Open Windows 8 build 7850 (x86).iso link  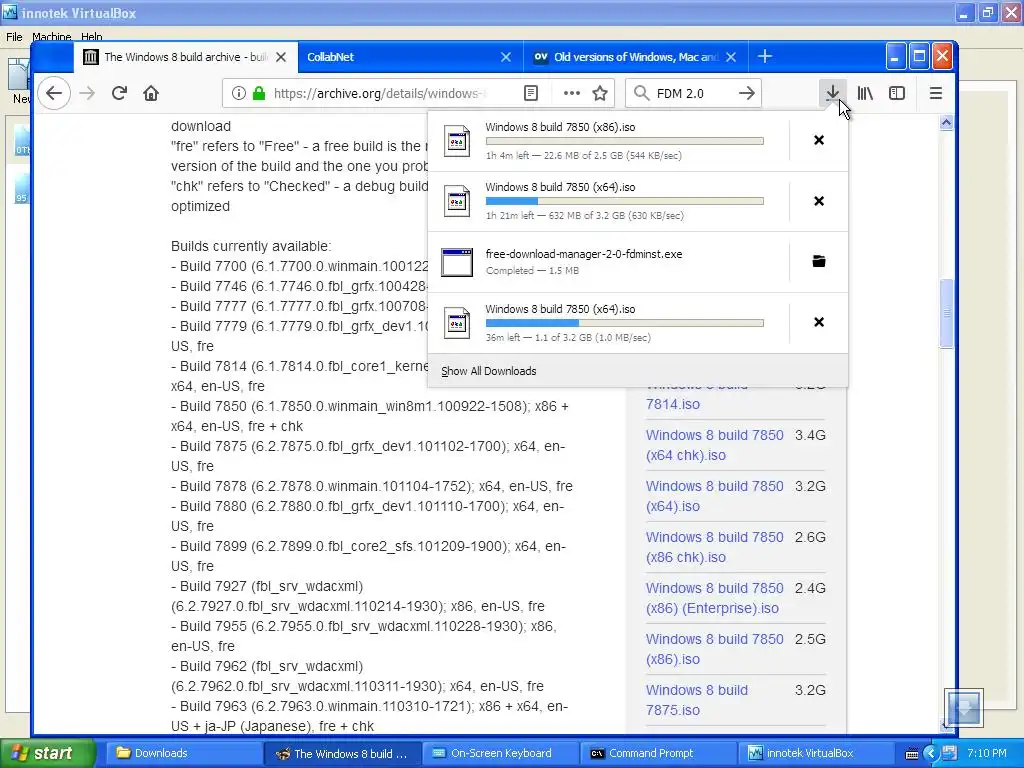pyautogui.click(x=714, y=649)
